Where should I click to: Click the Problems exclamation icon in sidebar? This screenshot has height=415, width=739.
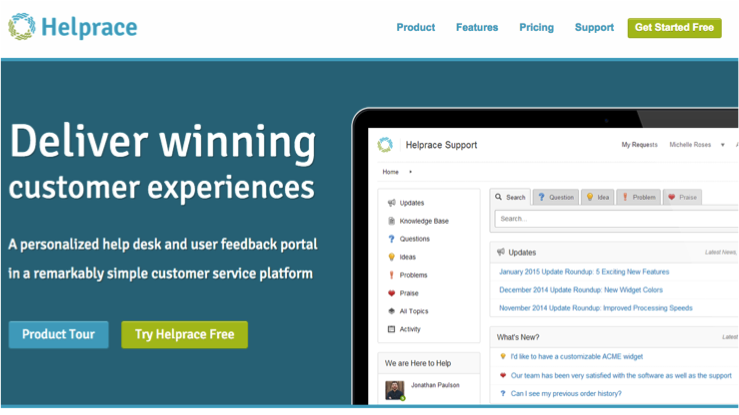tap(391, 275)
